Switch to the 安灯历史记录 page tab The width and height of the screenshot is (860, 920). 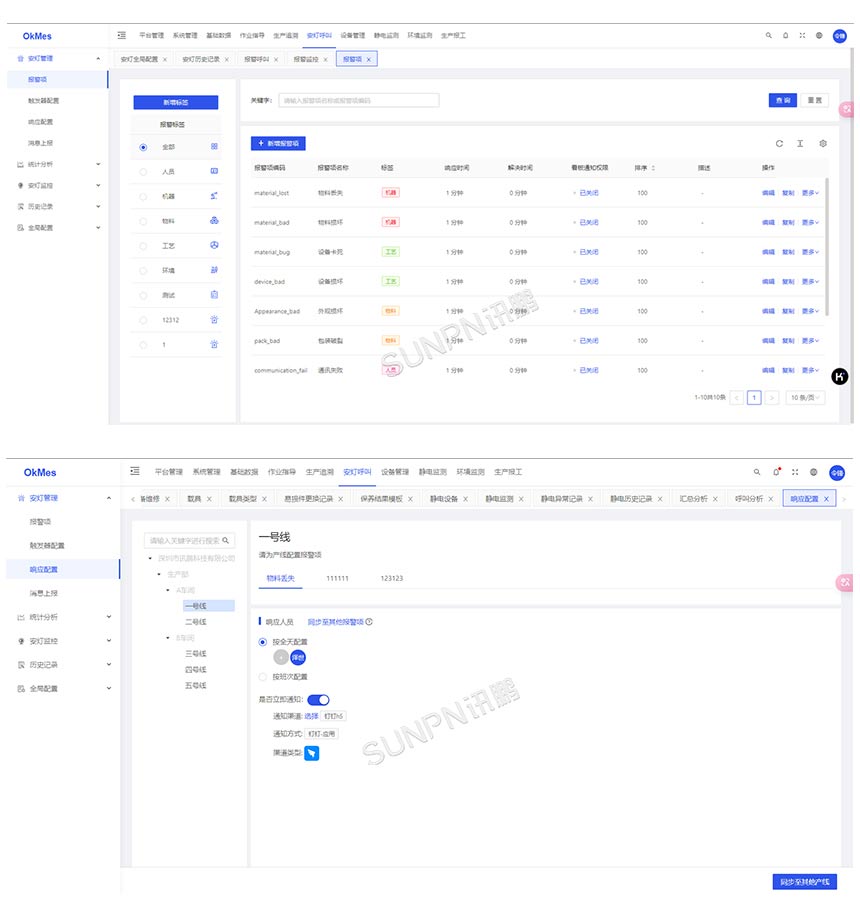click(203, 59)
